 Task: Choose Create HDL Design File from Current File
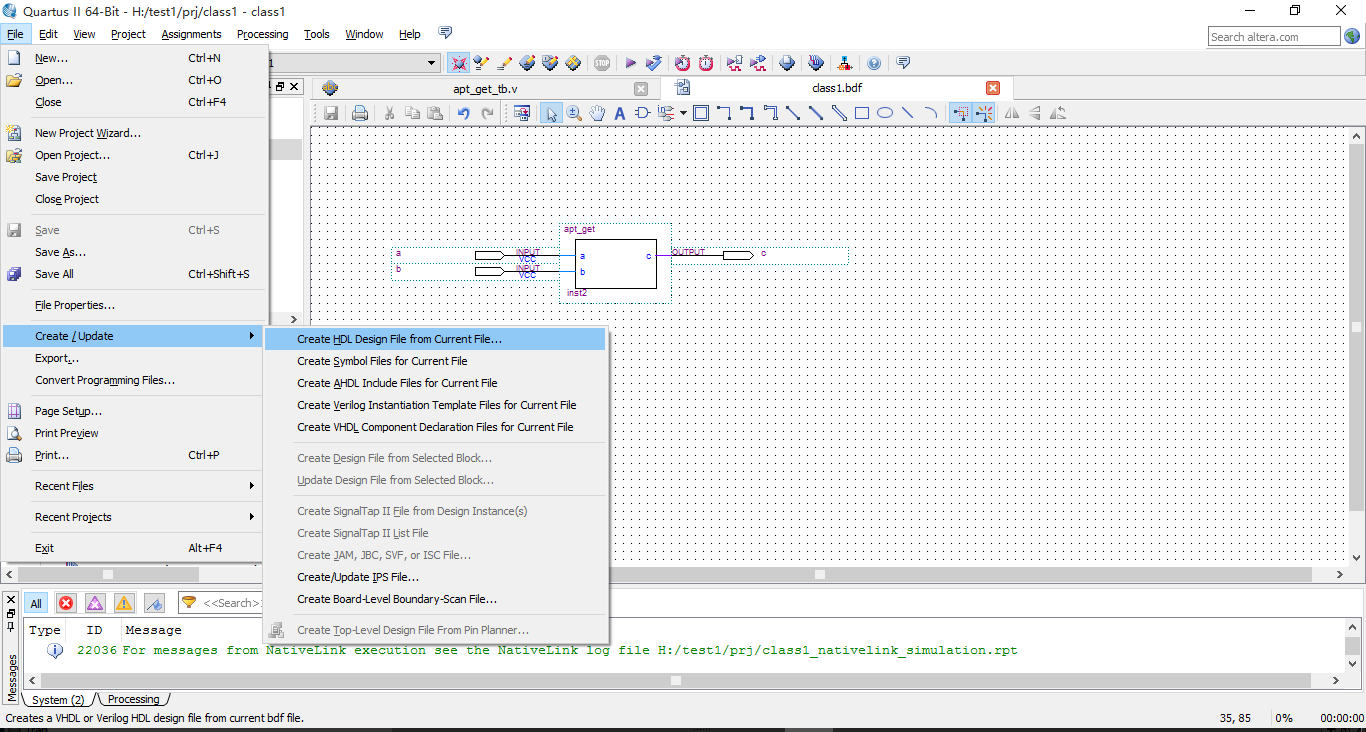[435, 339]
